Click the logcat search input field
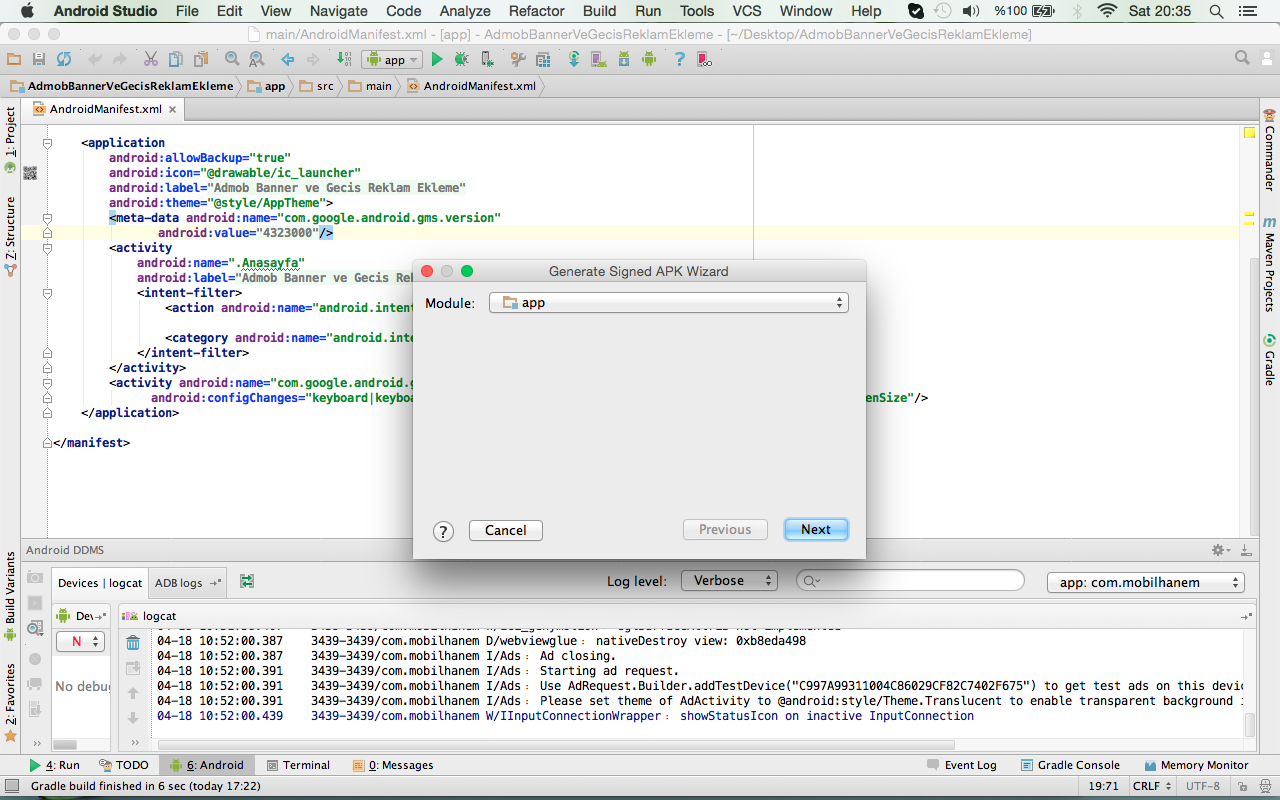 pos(910,581)
